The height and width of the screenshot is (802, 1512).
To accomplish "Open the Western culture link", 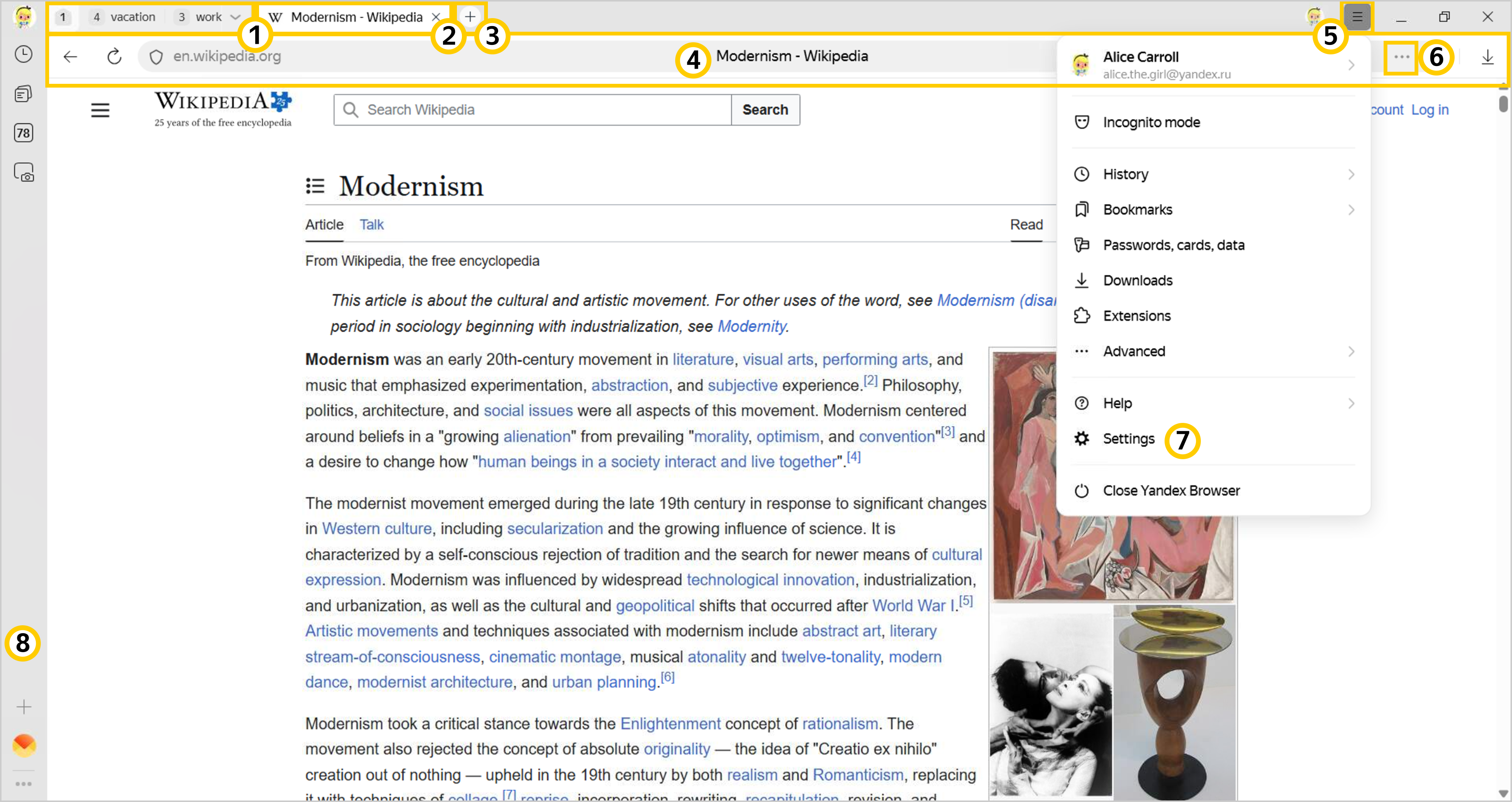I will (x=377, y=528).
